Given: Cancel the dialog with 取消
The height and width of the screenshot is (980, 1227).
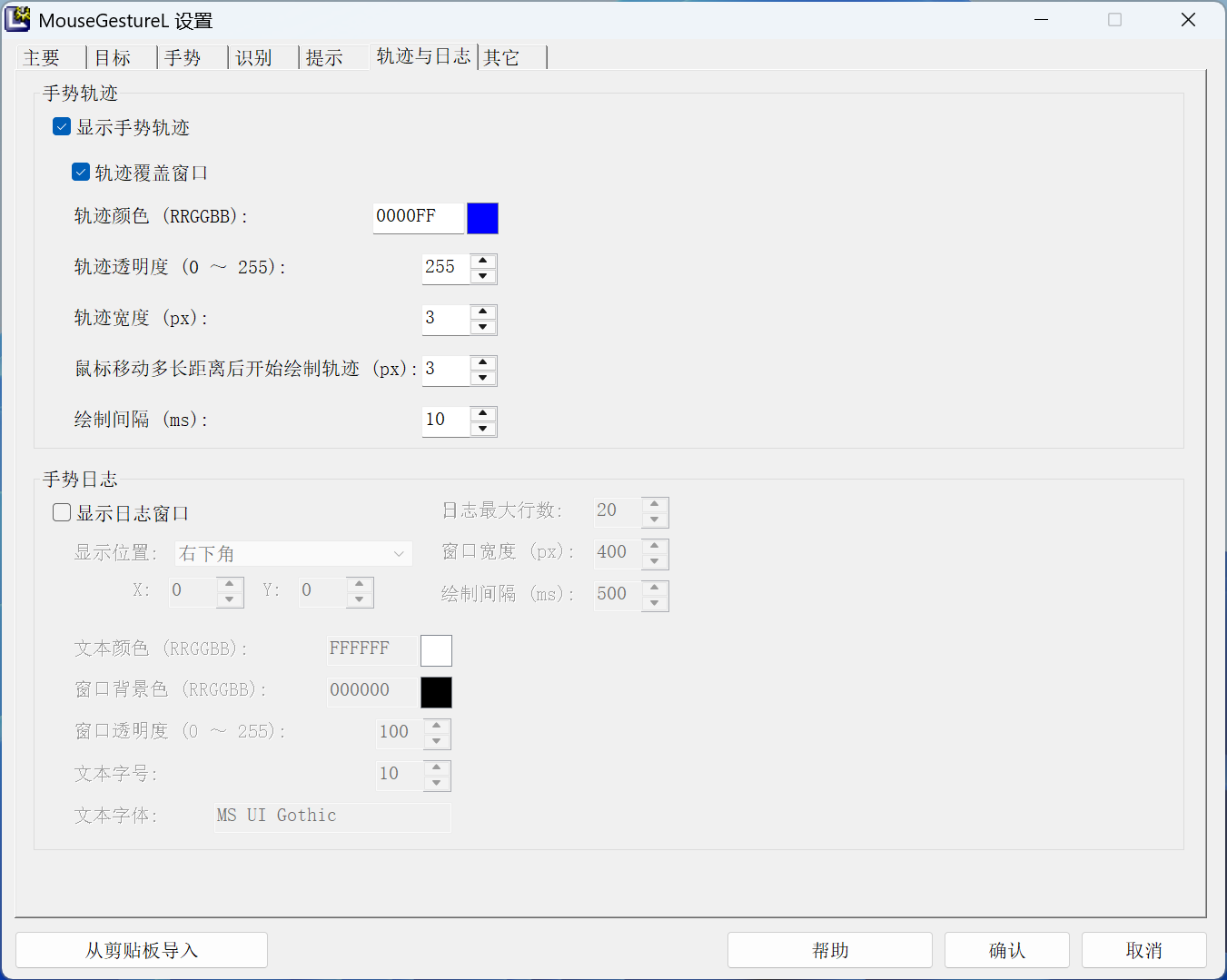Looking at the screenshot, I should point(1143,949).
